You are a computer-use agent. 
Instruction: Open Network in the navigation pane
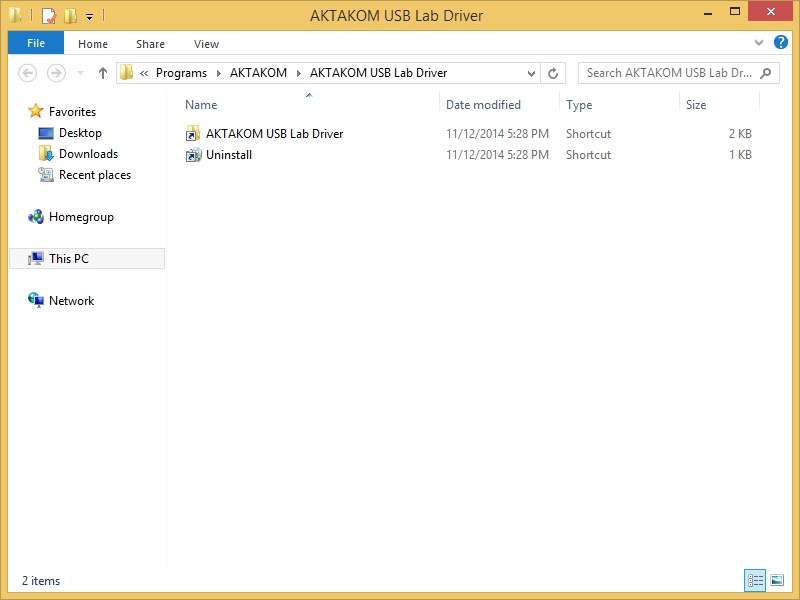point(71,301)
